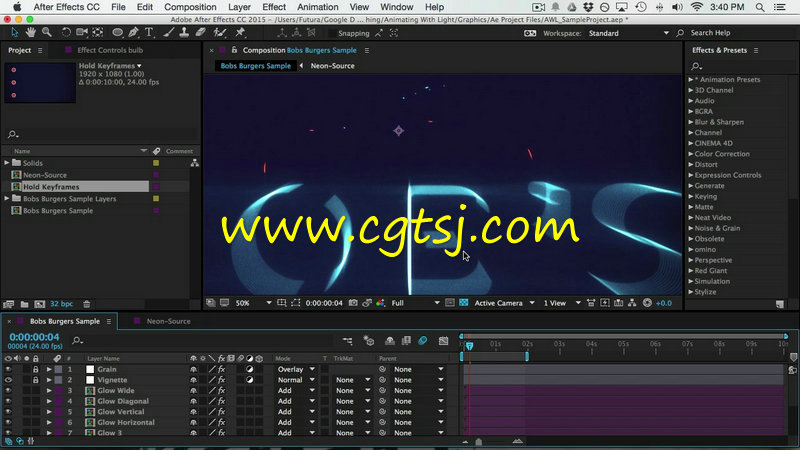Click viewer timecode 0:00:00:04
The width and height of the screenshot is (800, 450).
pyautogui.click(x=324, y=303)
